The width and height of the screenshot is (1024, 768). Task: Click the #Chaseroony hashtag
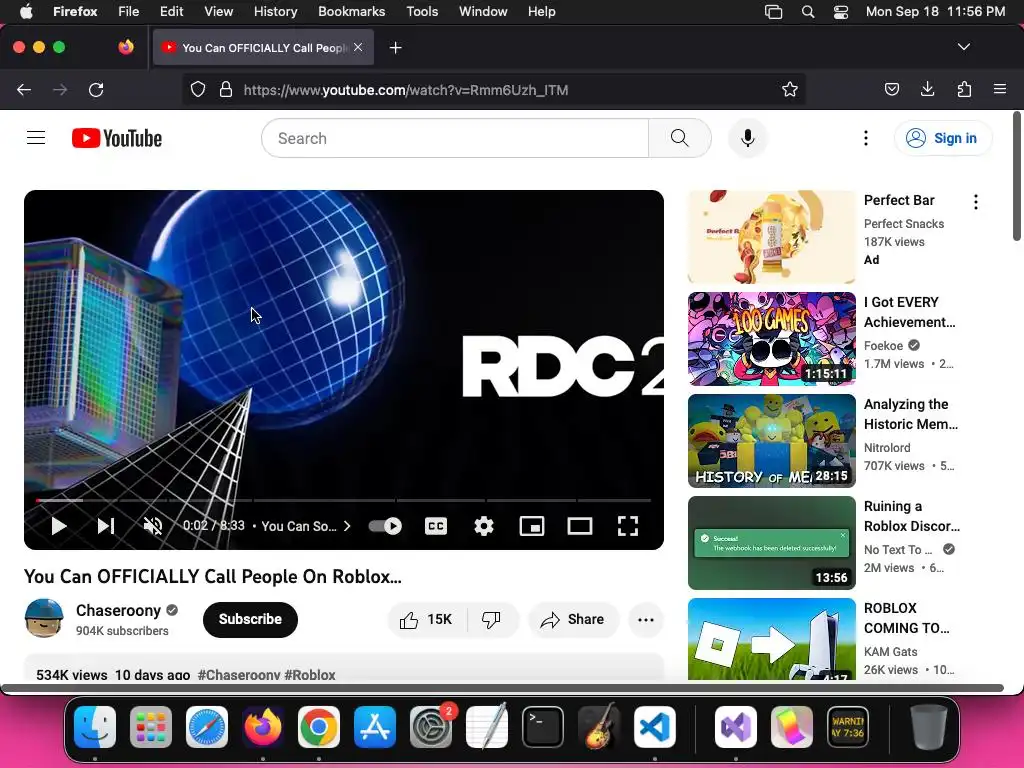[239, 675]
